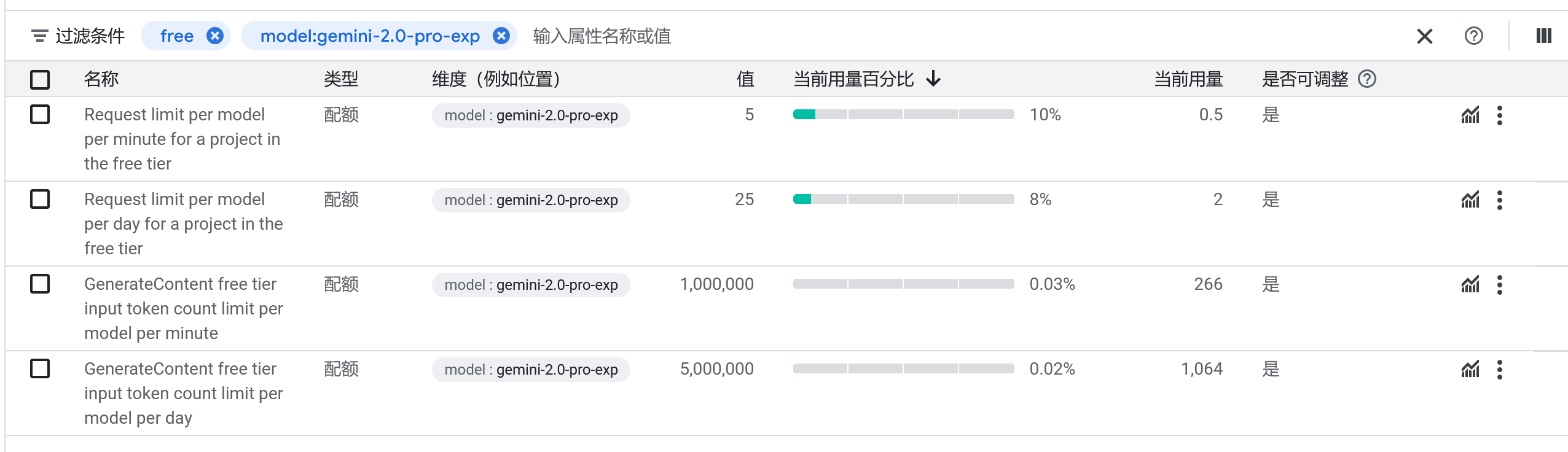Click the 10% usage progress bar
This screenshot has height=452, width=1568.
click(903, 114)
